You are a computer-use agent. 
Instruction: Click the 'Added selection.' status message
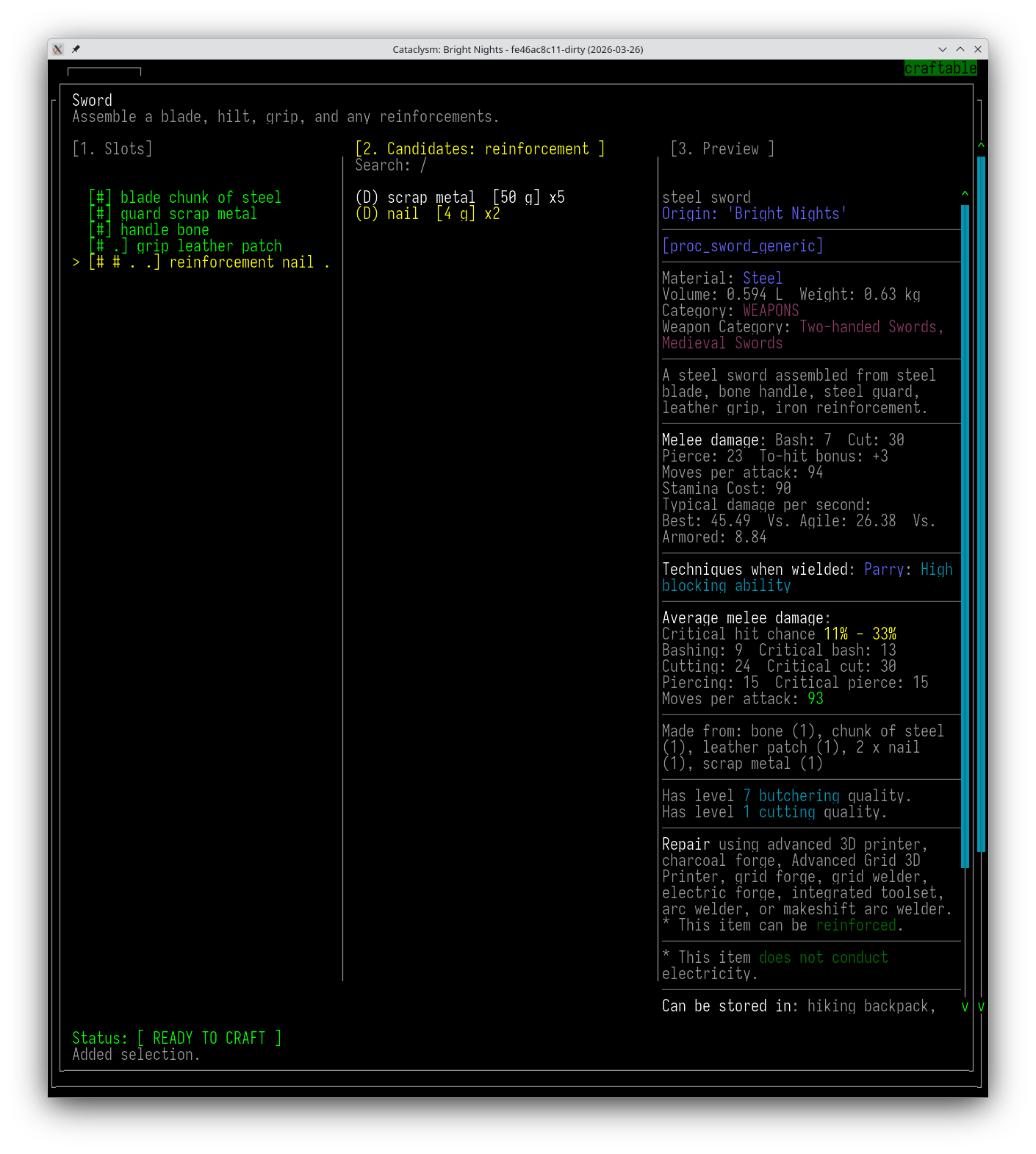click(x=136, y=1054)
